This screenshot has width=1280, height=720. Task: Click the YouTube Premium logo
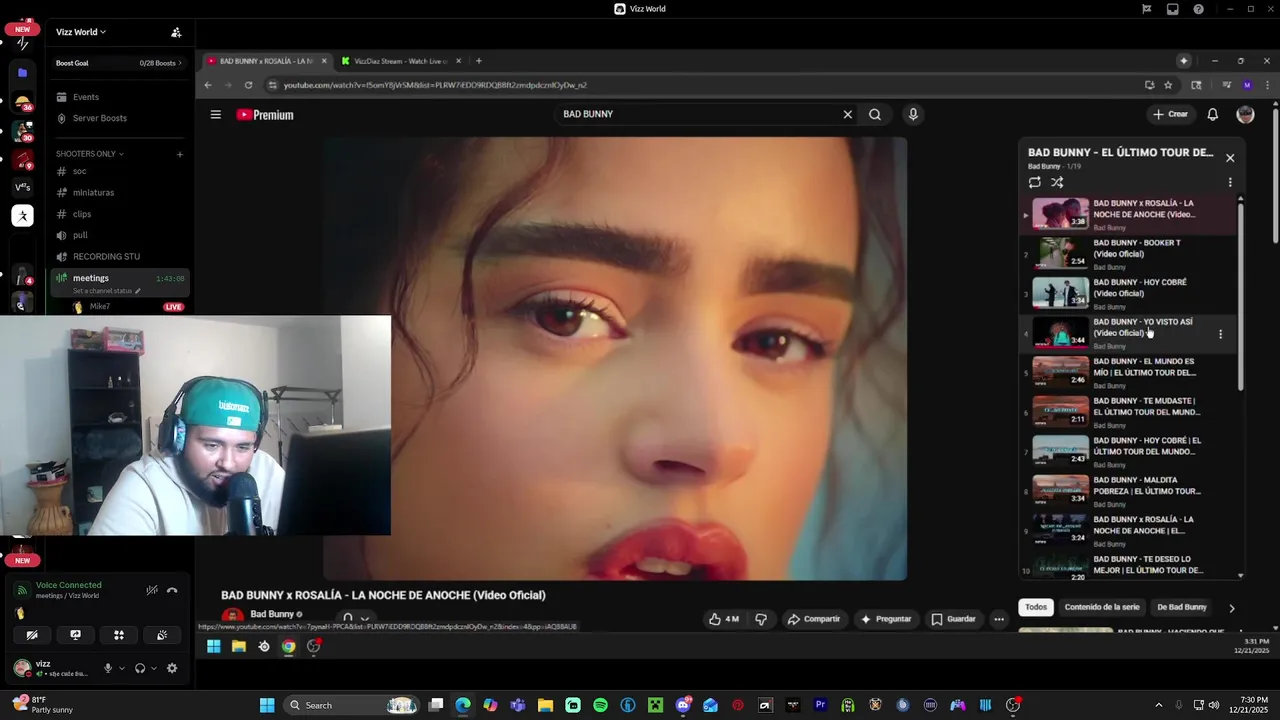click(265, 115)
